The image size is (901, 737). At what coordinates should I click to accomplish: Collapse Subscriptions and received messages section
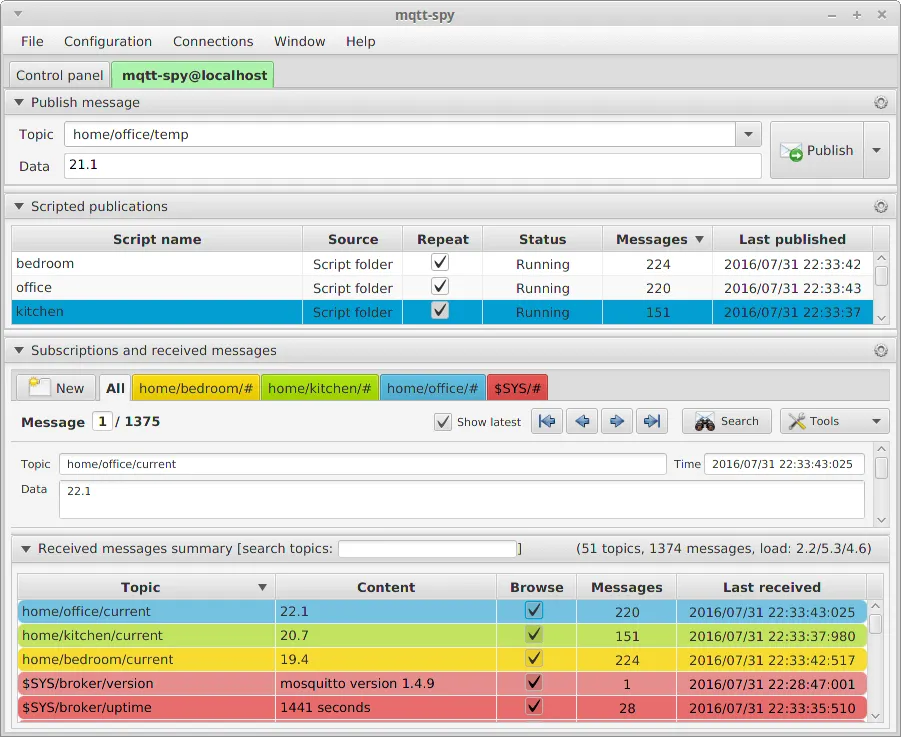(19, 350)
